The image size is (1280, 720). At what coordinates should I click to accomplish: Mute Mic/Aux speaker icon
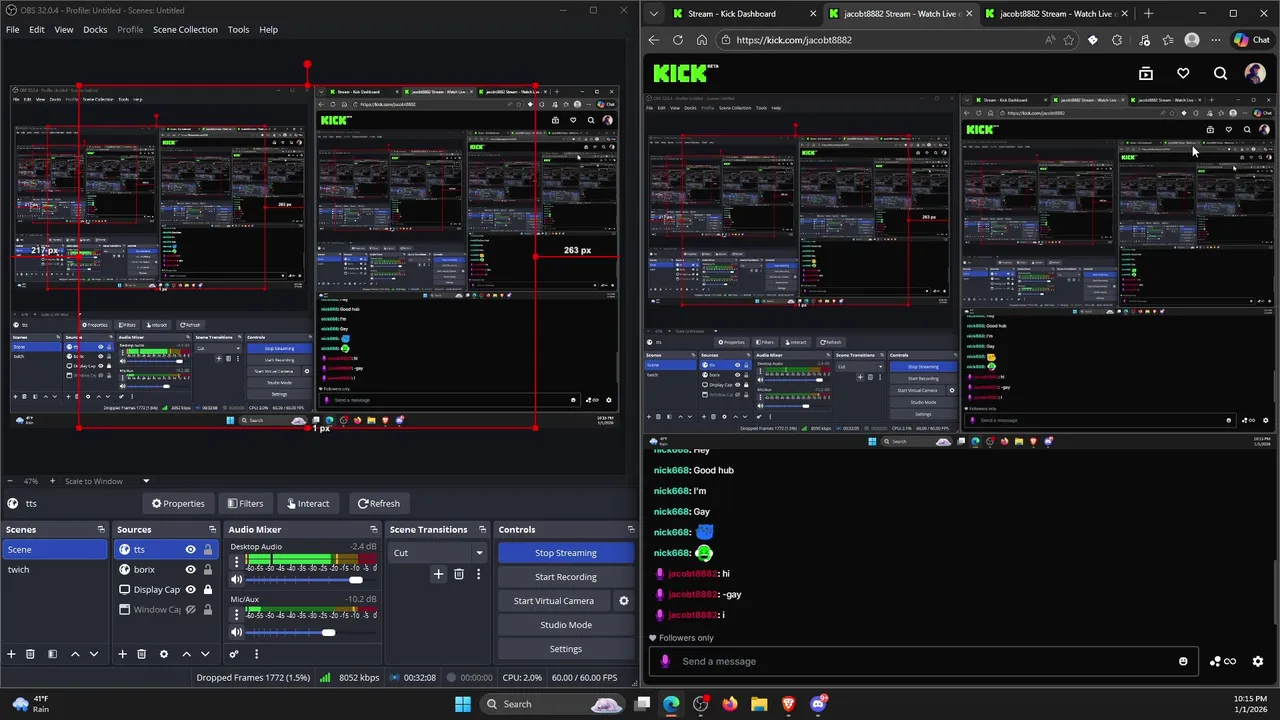point(237,632)
